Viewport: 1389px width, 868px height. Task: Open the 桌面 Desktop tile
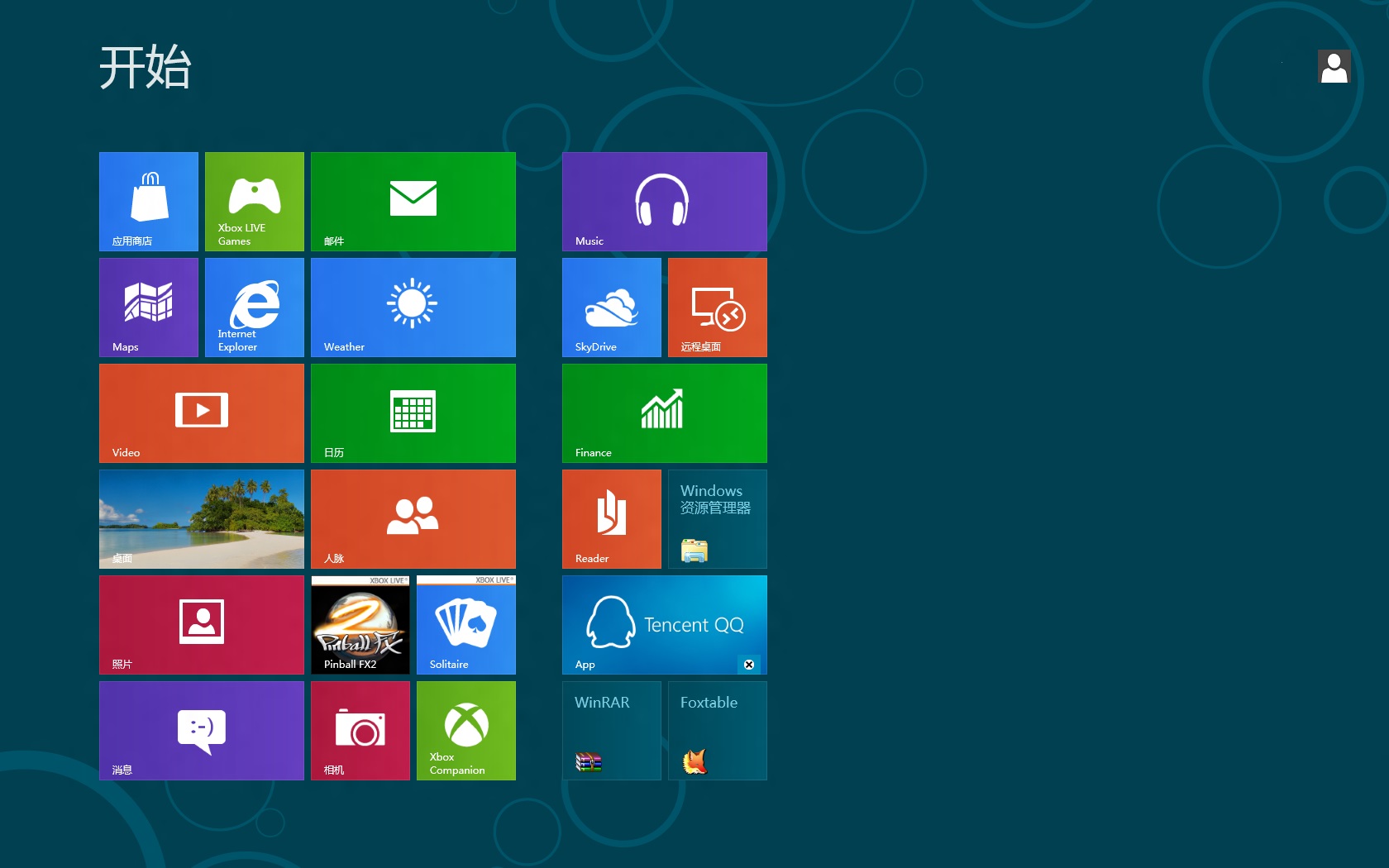[202, 519]
